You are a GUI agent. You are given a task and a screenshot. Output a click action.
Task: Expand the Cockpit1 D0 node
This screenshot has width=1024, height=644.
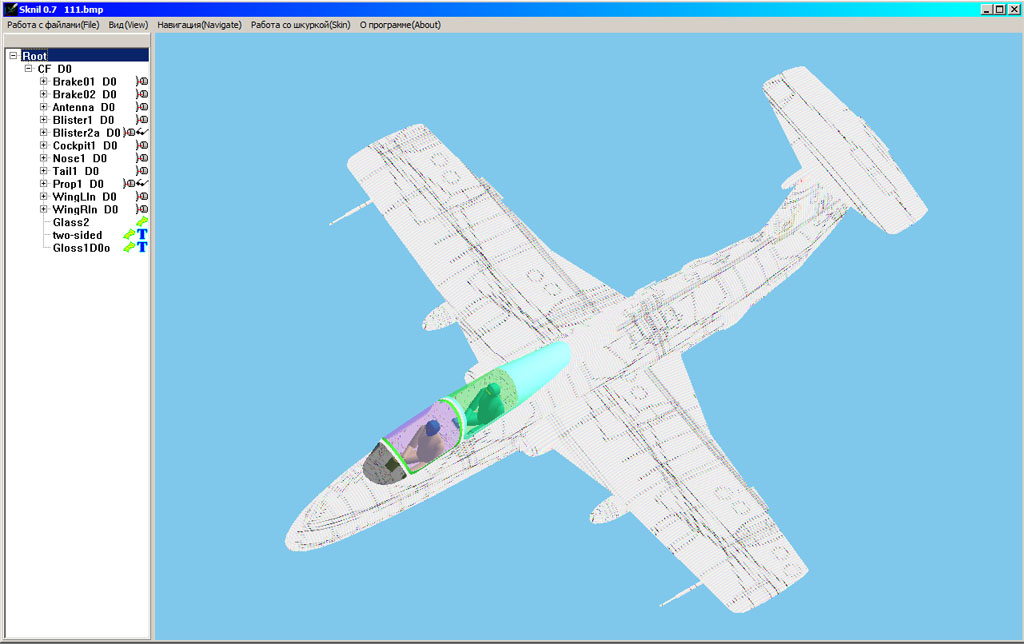[44, 146]
